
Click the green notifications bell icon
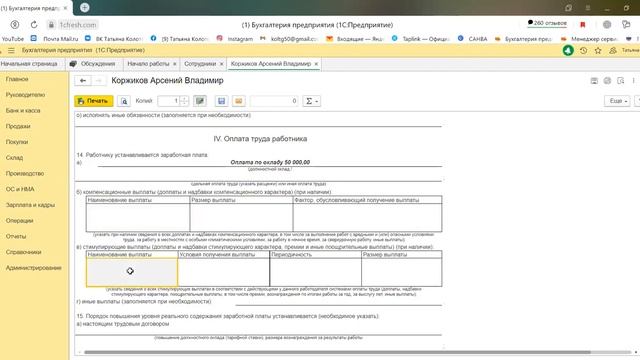(x=568, y=50)
